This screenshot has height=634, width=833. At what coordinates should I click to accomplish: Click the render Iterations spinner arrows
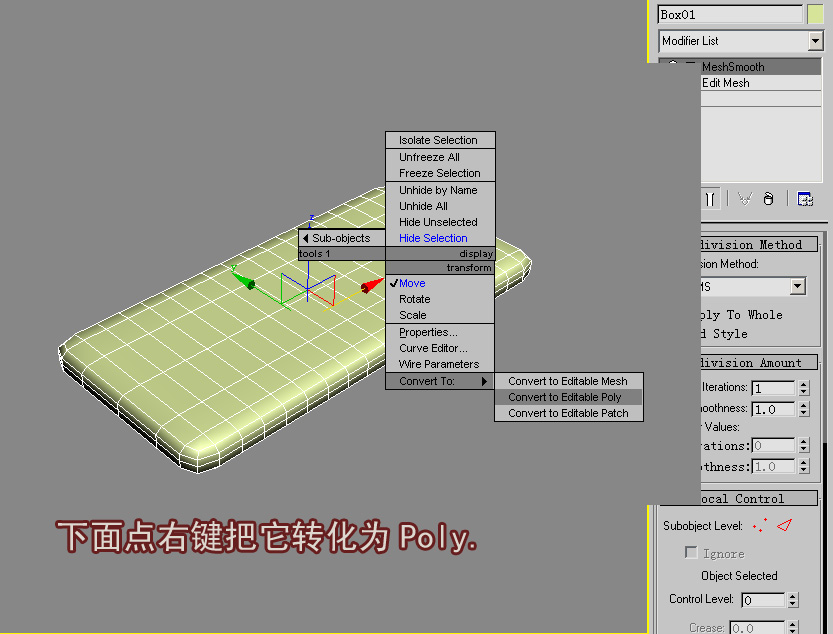[x=804, y=445]
